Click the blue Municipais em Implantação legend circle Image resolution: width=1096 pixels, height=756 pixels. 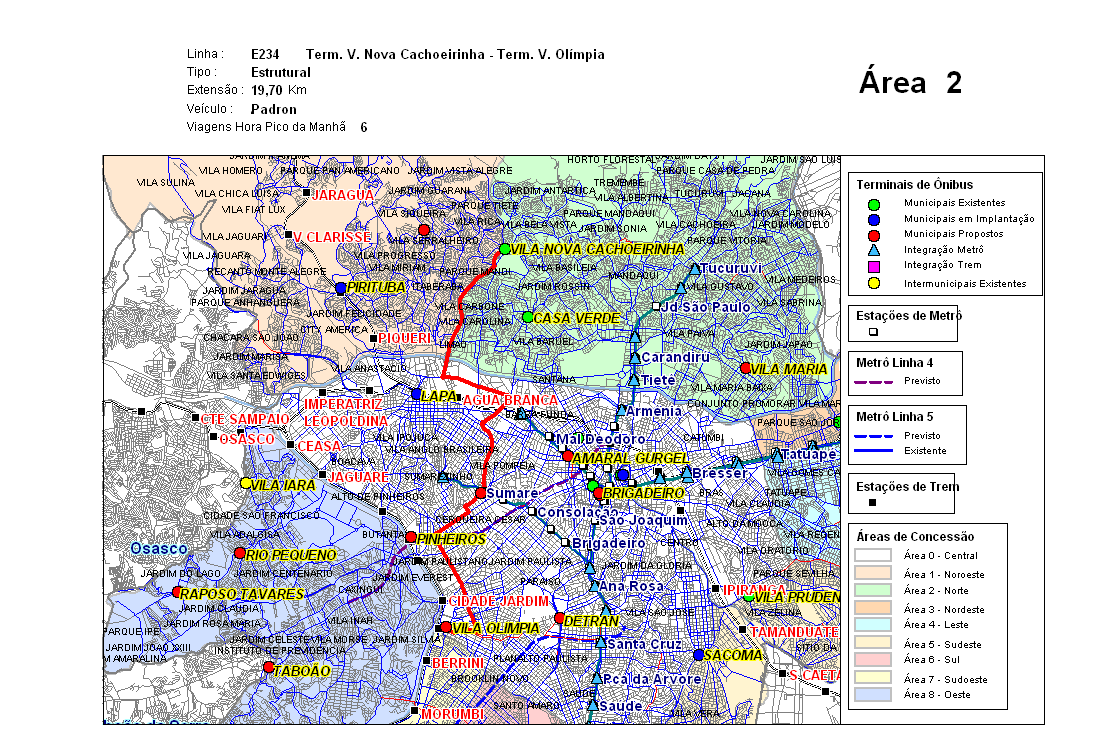(x=874, y=220)
